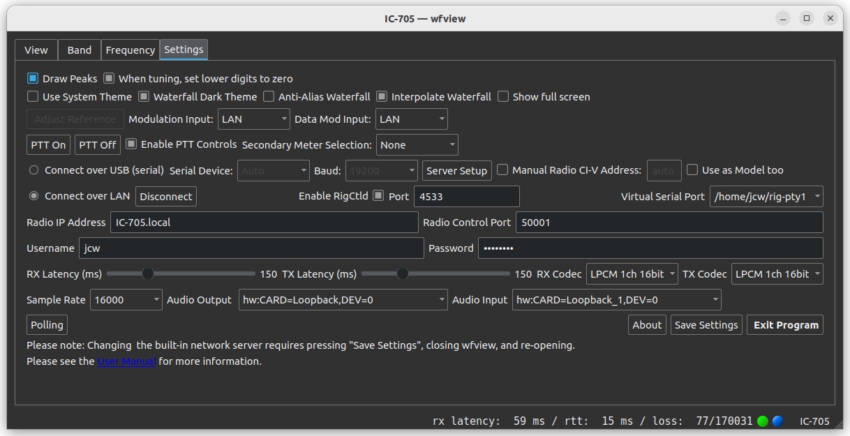Open the Virtual Serial Port dropdown
The image size is (850, 436).
pos(767,196)
